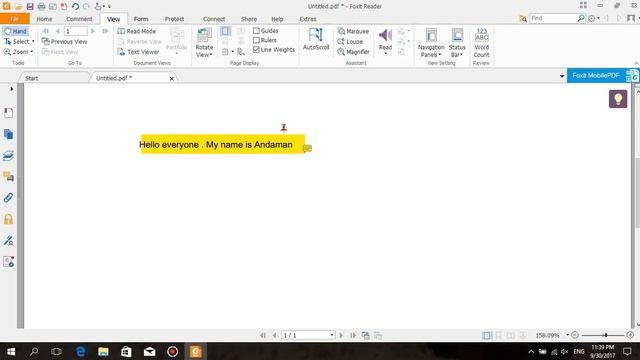The image size is (640, 360).
Task: Switch to the Home tab
Action: coord(44,19)
